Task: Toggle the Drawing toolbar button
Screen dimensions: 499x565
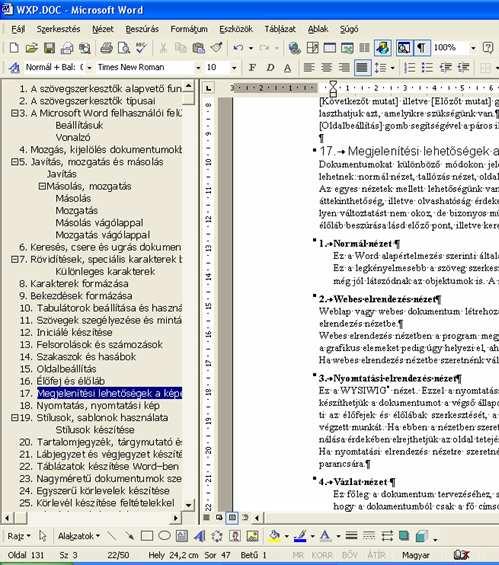Action: pos(383,48)
